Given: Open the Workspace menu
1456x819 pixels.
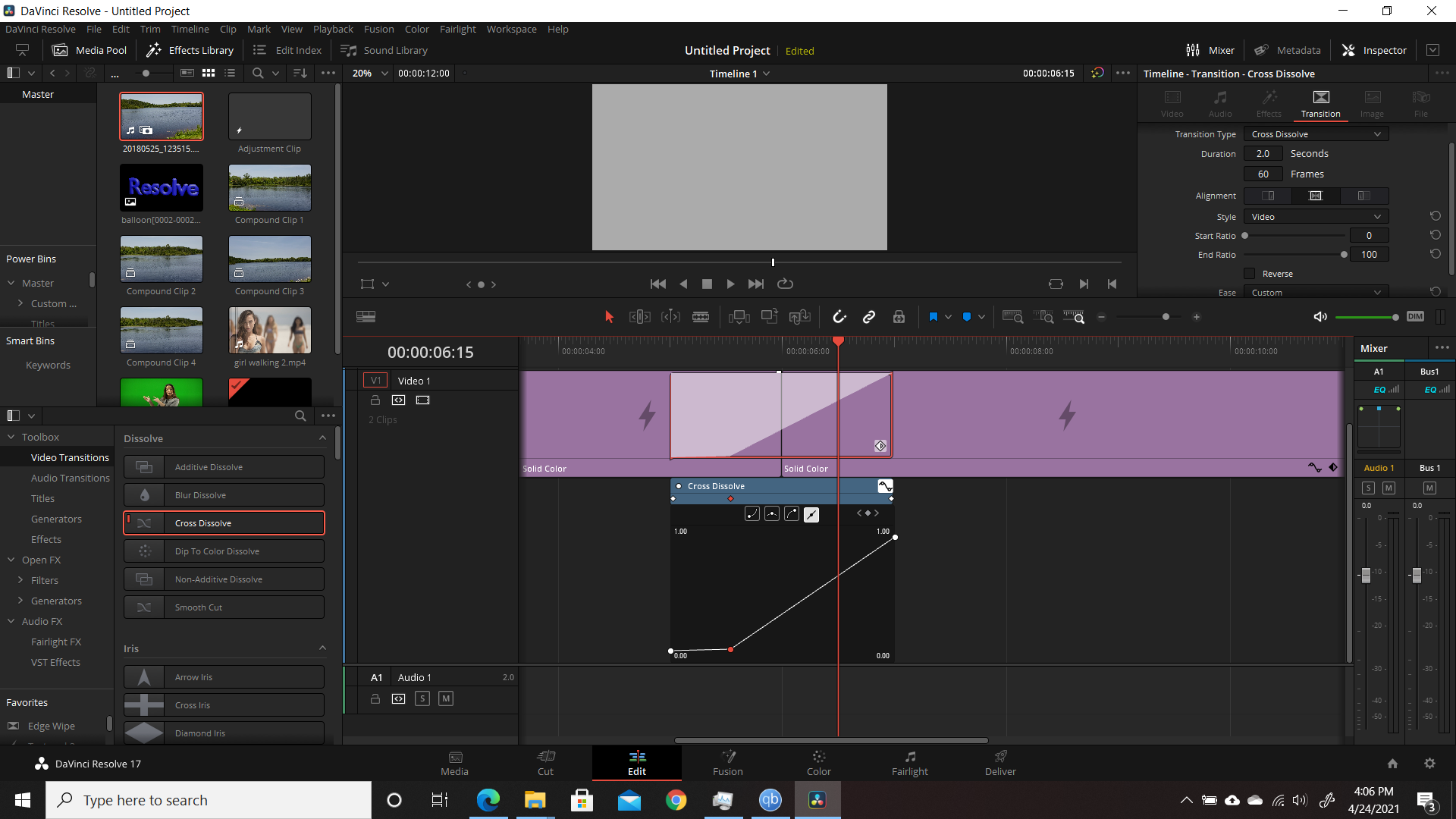Looking at the screenshot, I should click(x=511, y=29).
